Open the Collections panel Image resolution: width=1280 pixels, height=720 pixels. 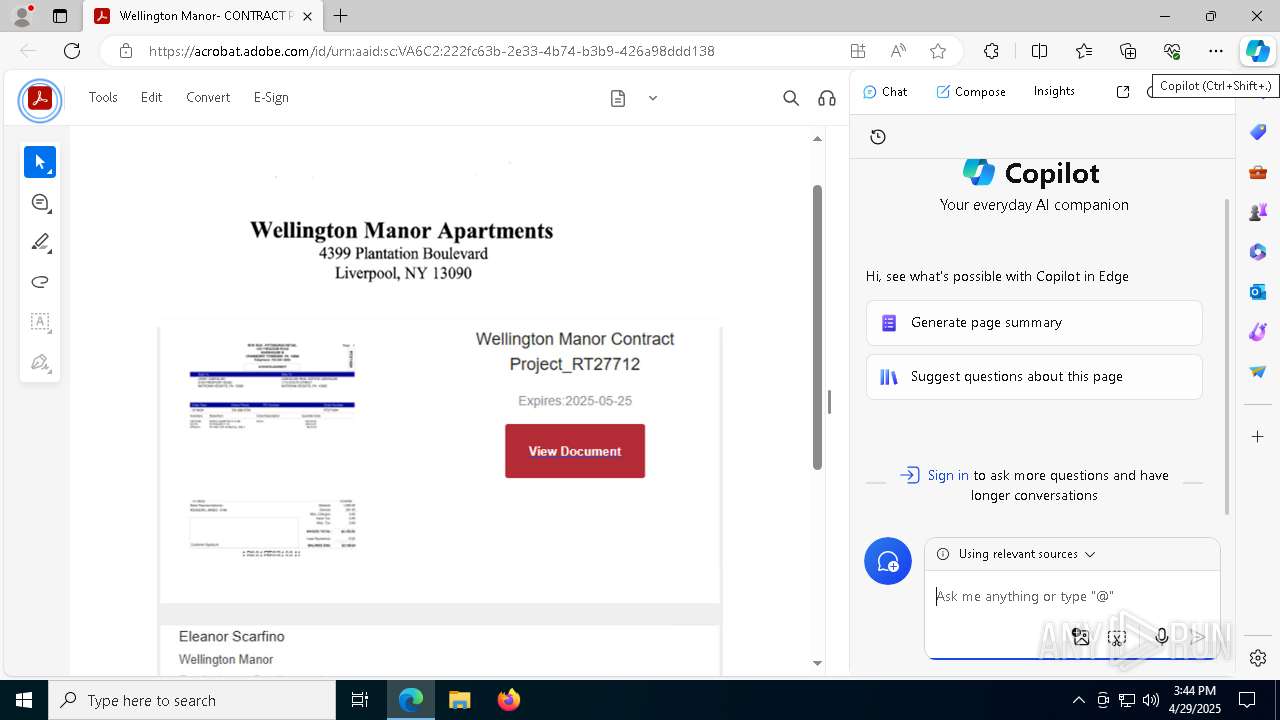(1128, 51)
